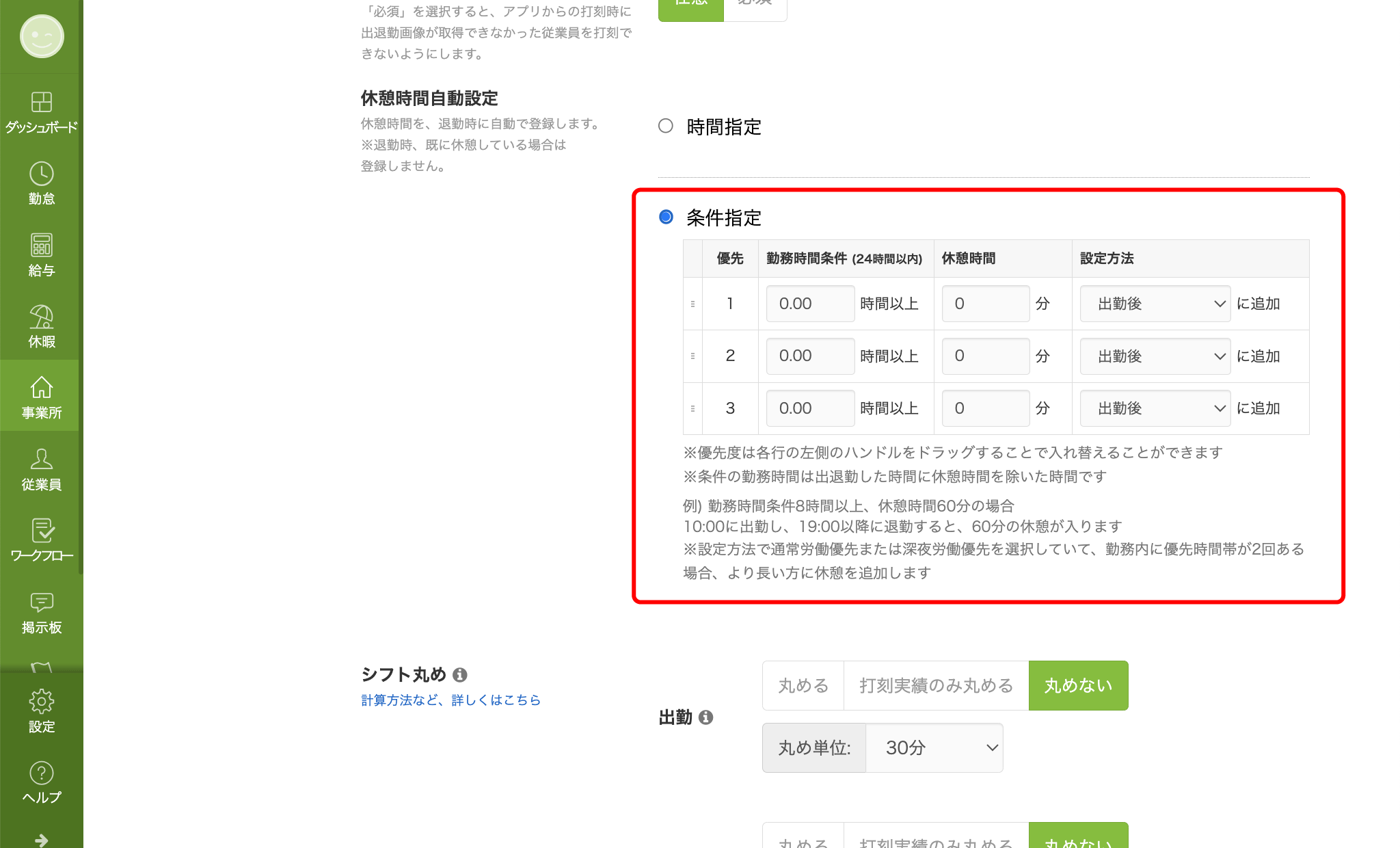Click priority 1 勤務時間条件 input field
1400x848 pixels.
810,304
